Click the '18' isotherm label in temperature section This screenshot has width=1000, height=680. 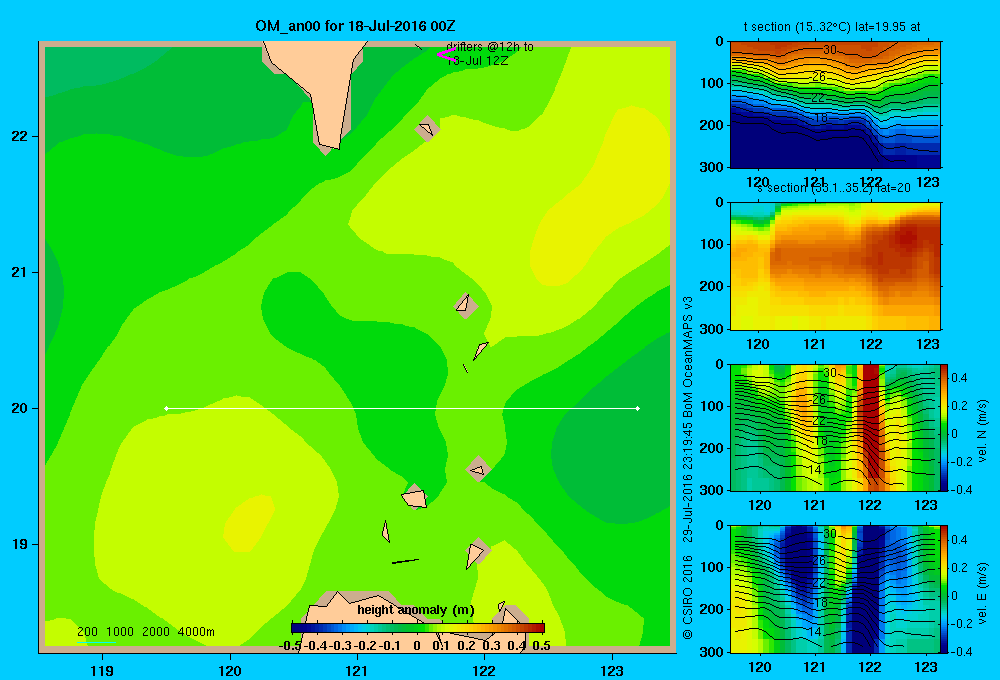821,118
